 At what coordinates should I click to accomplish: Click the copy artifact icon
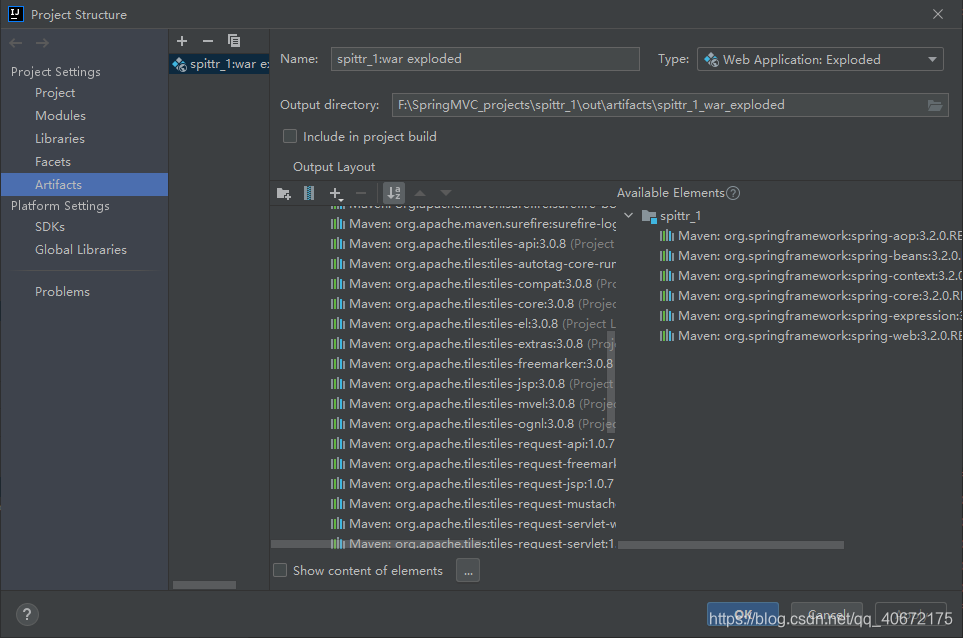click(234, 41)
